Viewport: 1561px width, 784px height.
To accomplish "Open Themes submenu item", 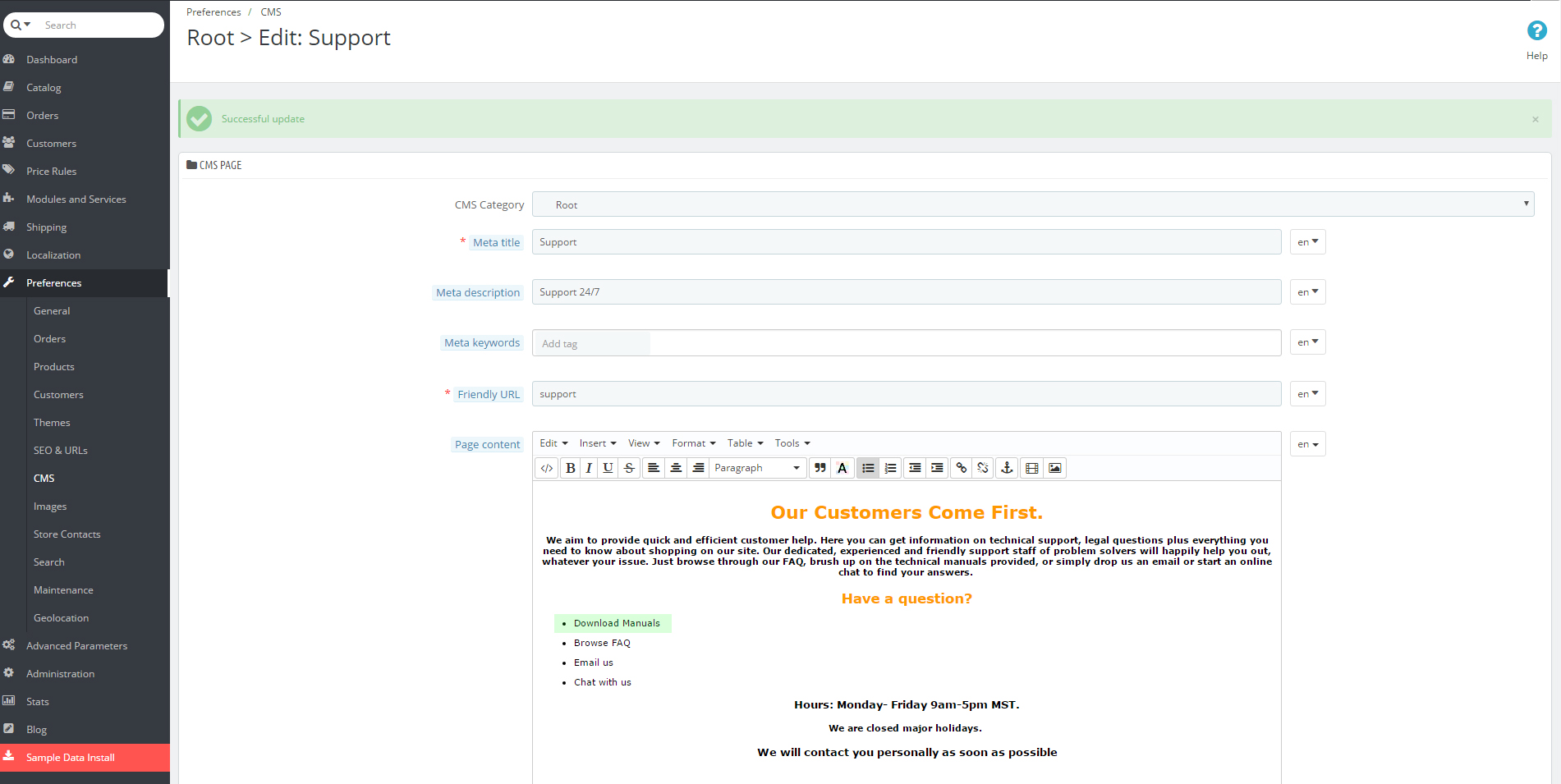I will click(x=52, y=422).
